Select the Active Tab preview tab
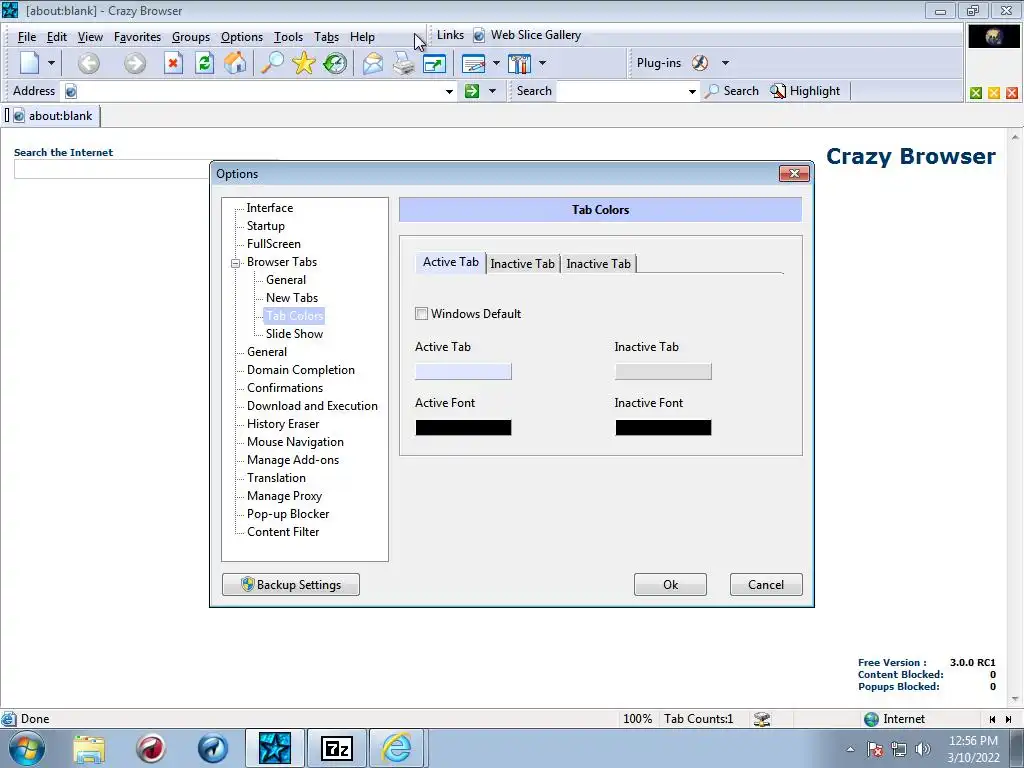The width and height of the screenshot is (1024, 768). click(x=451, y=262)
